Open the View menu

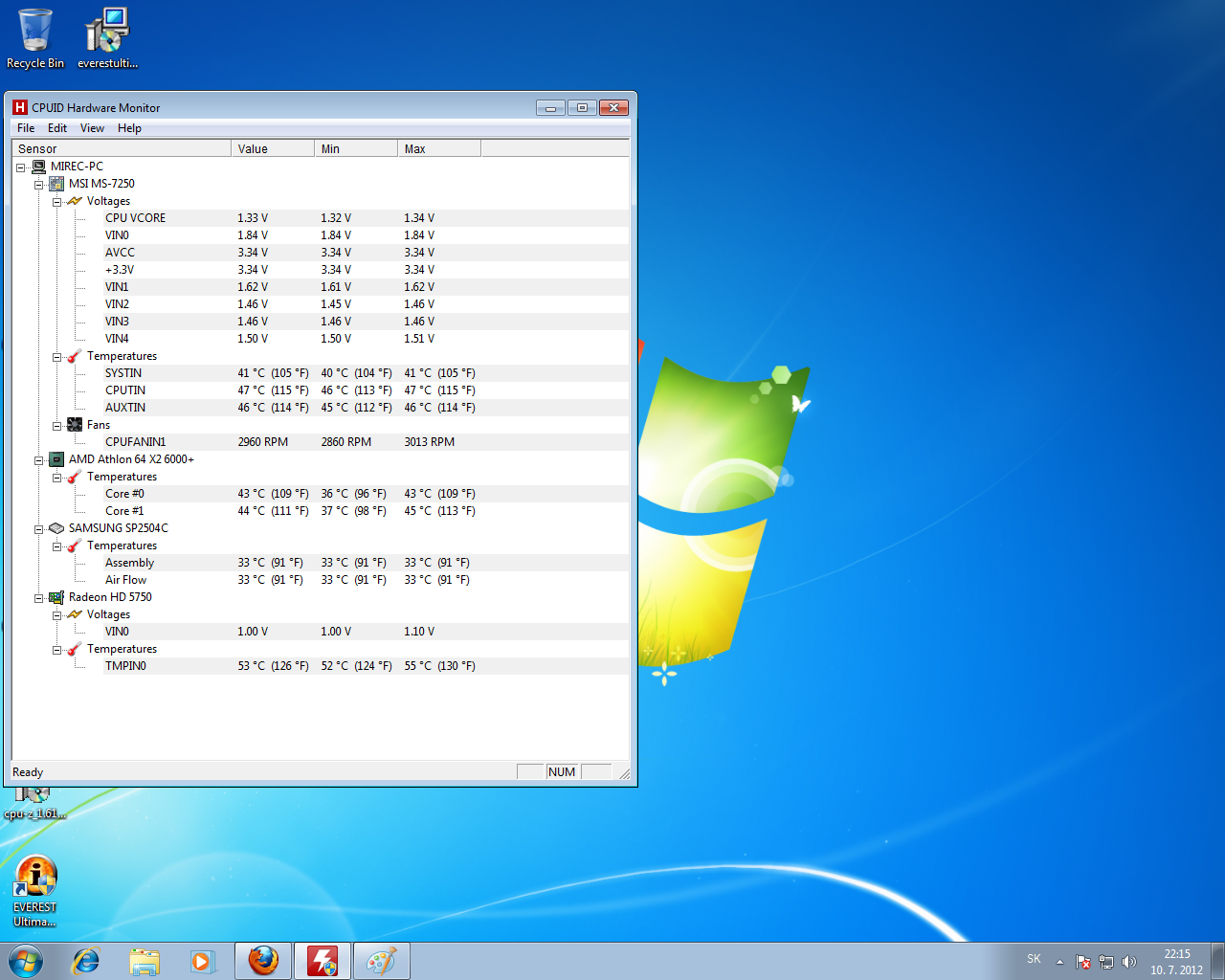[92, 128]
